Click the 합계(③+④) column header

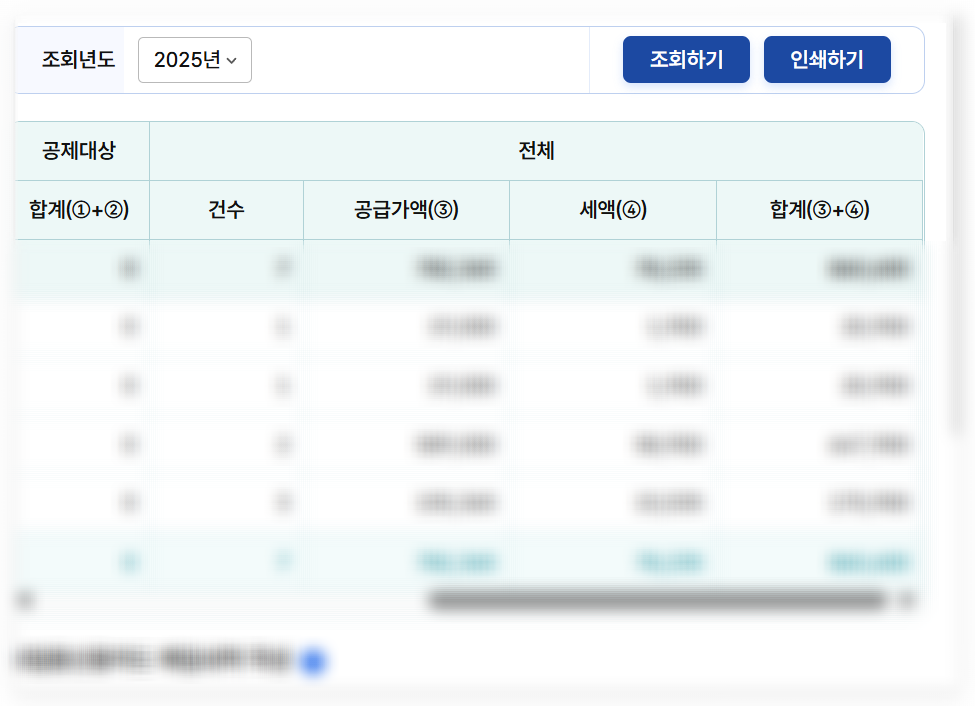pos(819,210)
